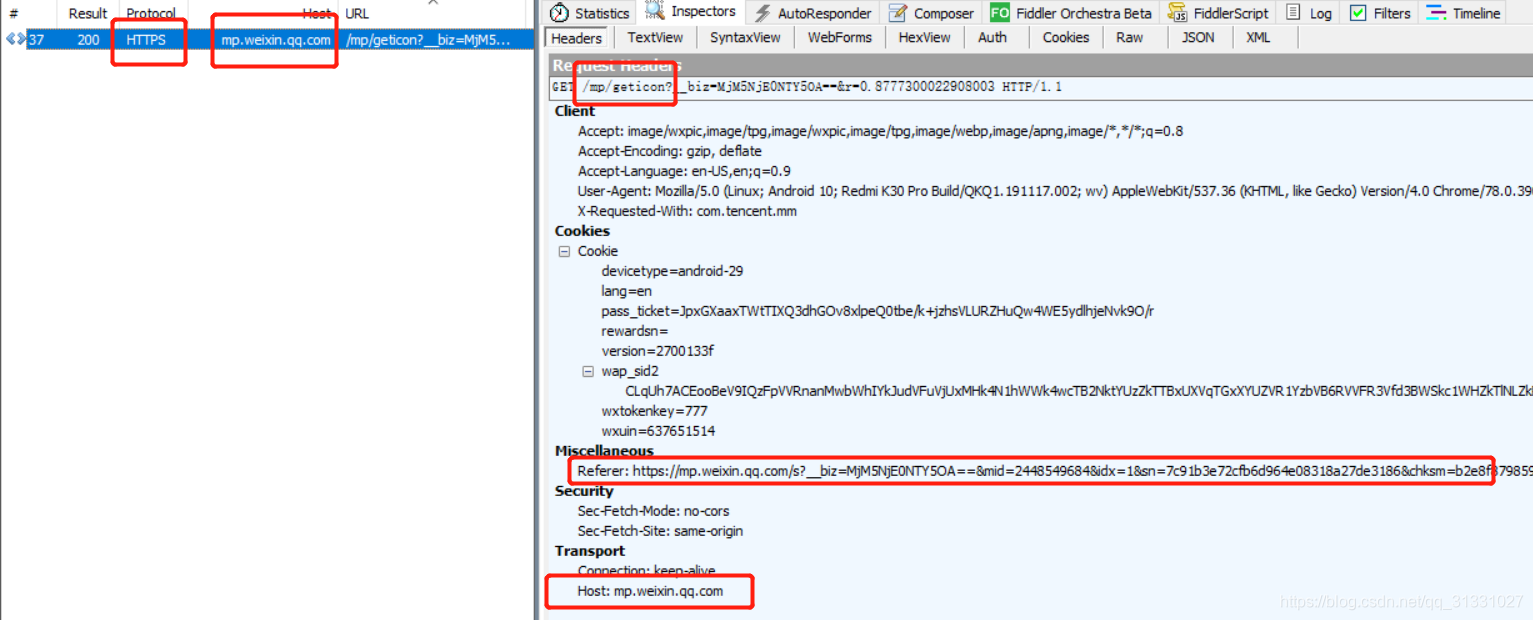Open the Filters tab

pos(1380,13)
